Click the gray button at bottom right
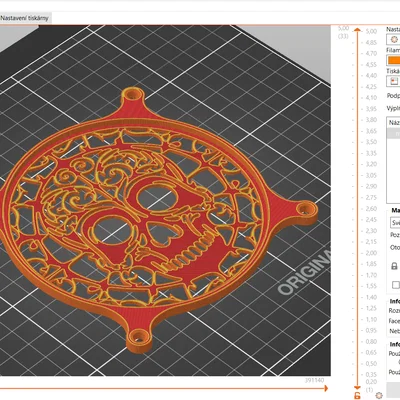Viewport: 400px width, 400px height. click(x=393, y=389)
